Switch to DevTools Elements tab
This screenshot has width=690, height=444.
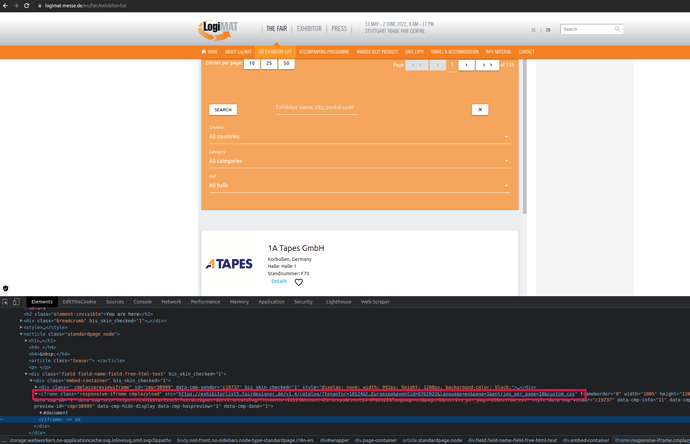coord(42,302)
